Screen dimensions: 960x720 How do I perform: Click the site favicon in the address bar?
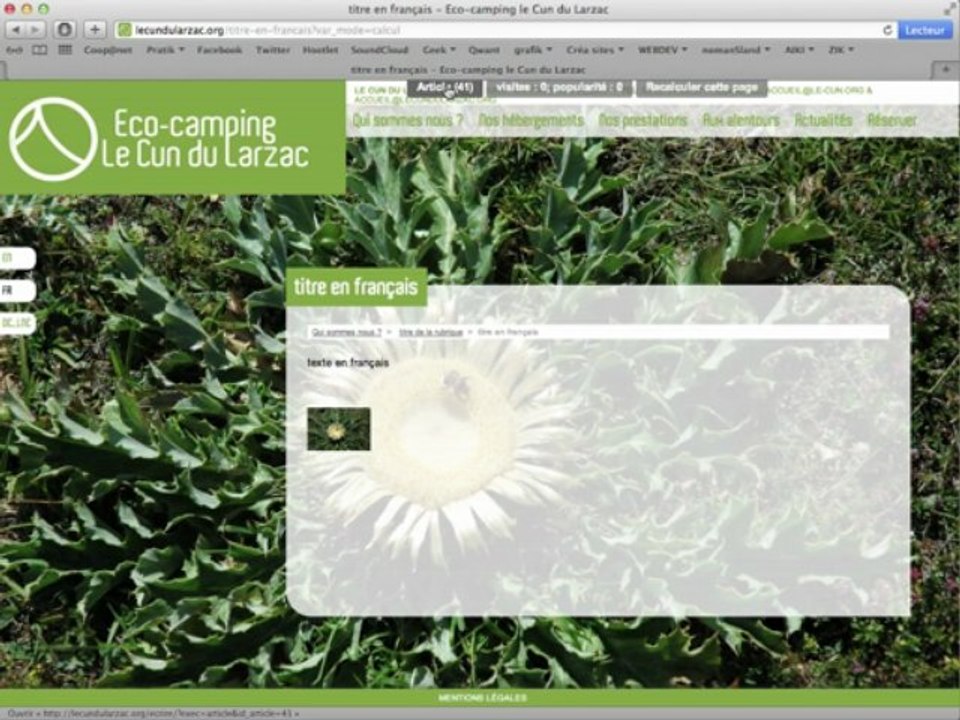click(x=125, y=29)
